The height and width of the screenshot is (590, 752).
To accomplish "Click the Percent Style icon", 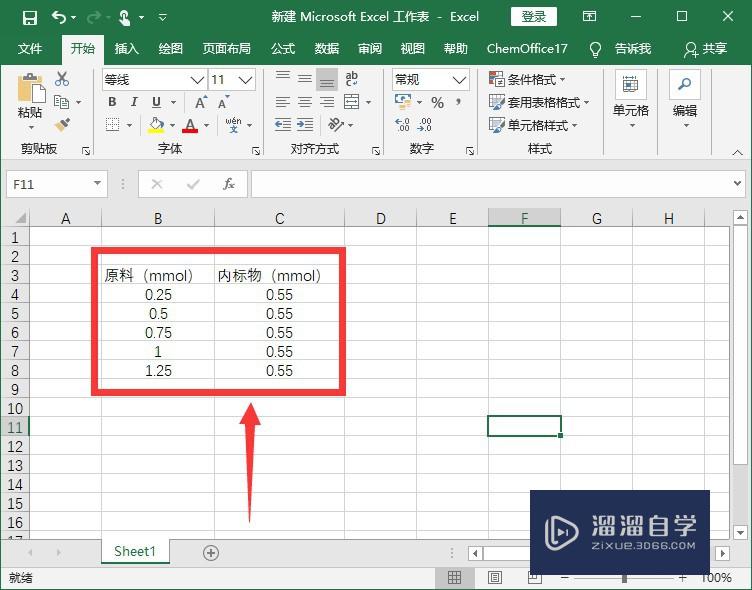I will coord(437,102).
